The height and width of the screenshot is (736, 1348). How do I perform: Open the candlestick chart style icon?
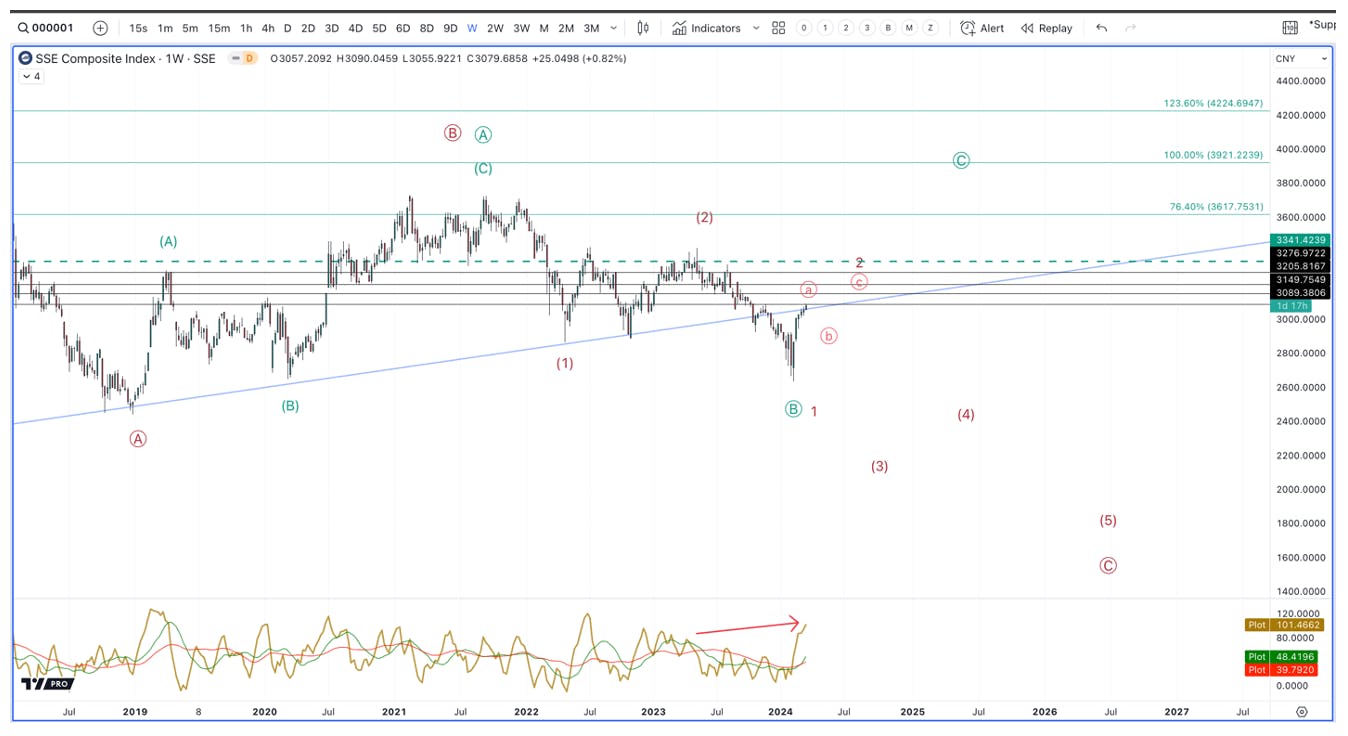coord(643,28)
